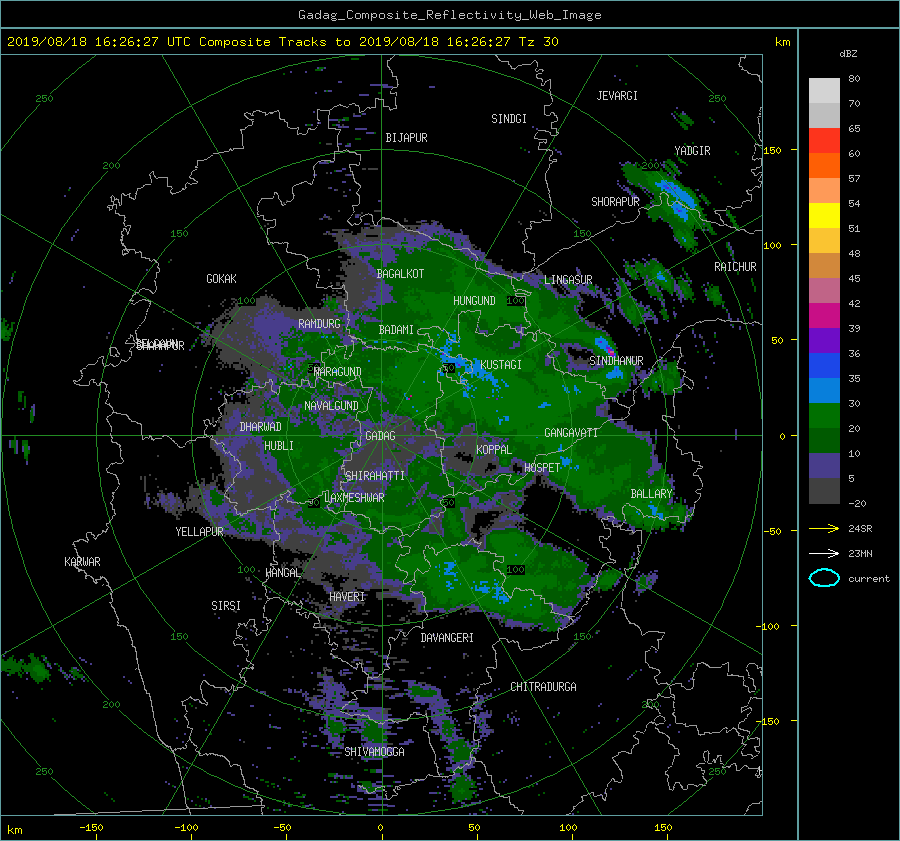The width and height of the screenshot is (900, 841).
Task: Click the HOSPET town label
Action: (x=542, y=468)
